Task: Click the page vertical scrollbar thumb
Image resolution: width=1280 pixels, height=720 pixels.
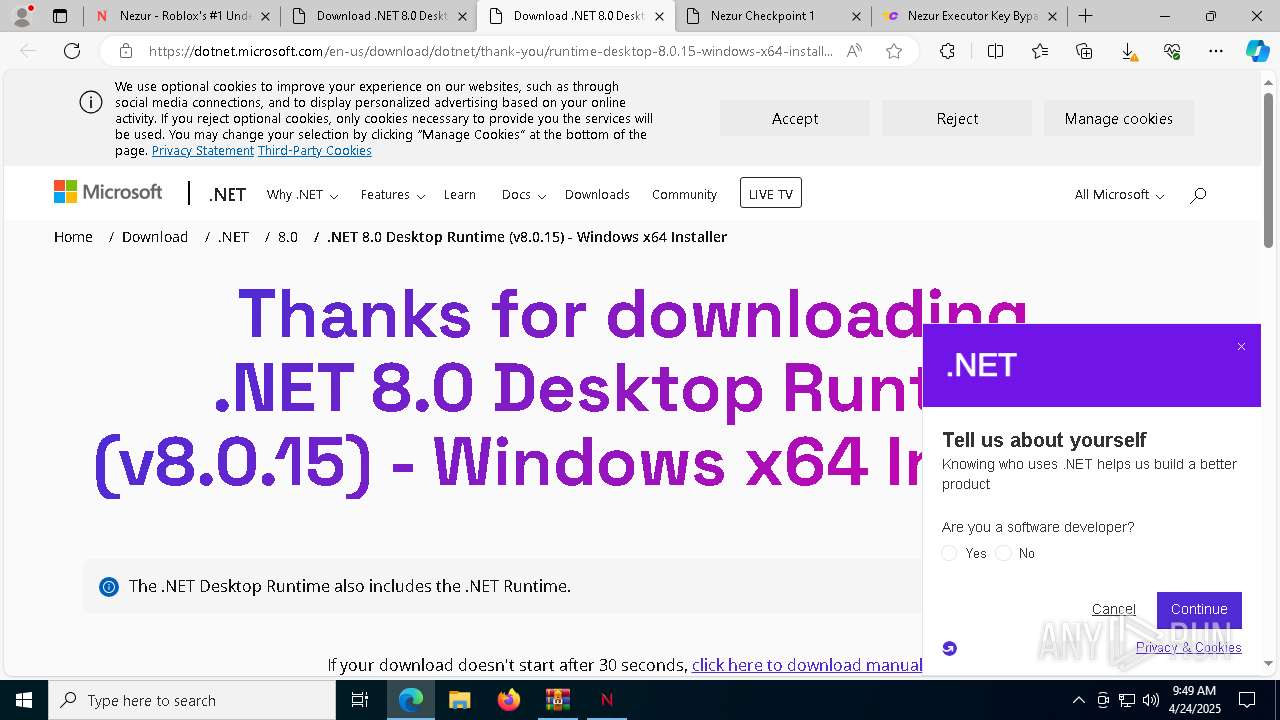Action: [x=1268, y=170]
